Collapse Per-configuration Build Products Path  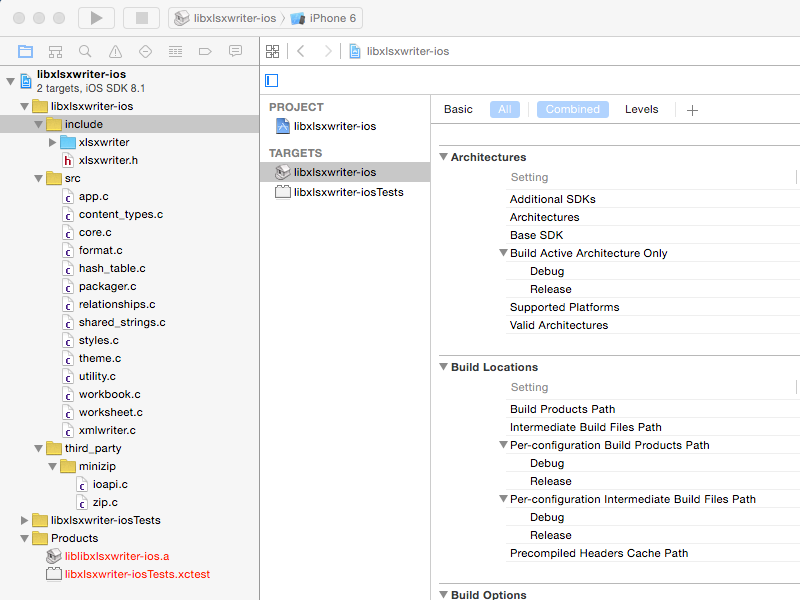click(504, 444)
